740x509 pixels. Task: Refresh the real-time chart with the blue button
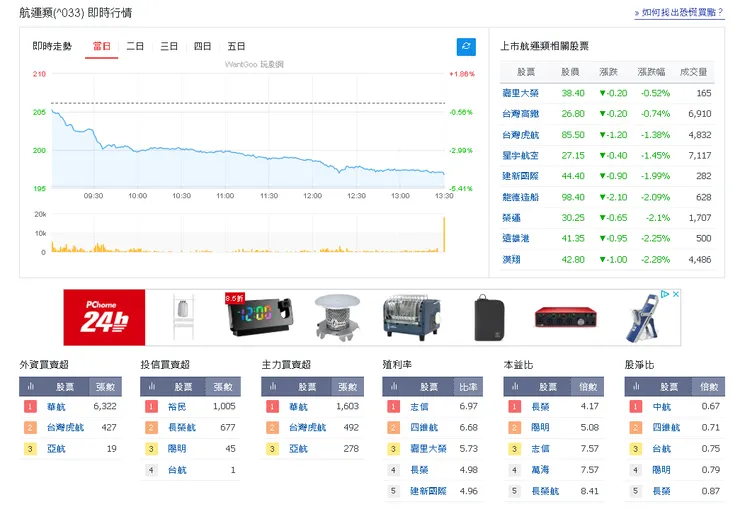click(466, 46)
